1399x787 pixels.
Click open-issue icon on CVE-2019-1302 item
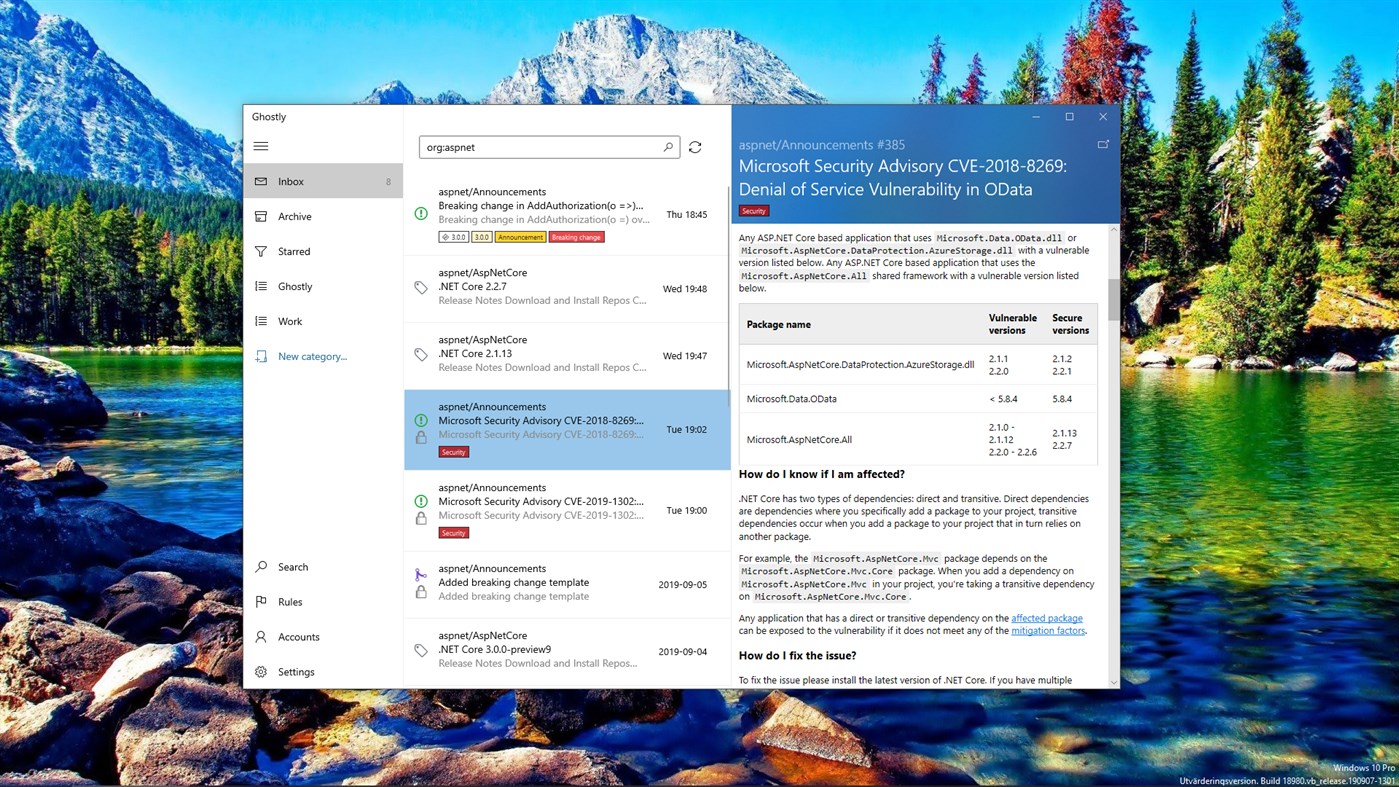(421, 502)
